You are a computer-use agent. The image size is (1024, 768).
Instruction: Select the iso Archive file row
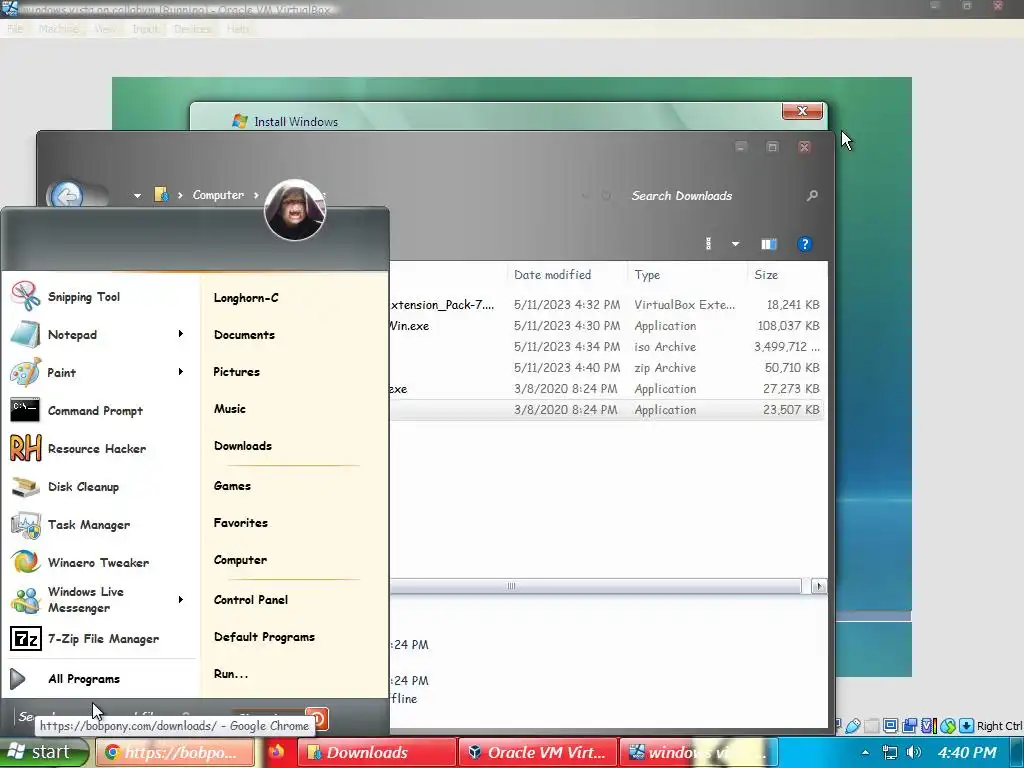tap(606, 347)
